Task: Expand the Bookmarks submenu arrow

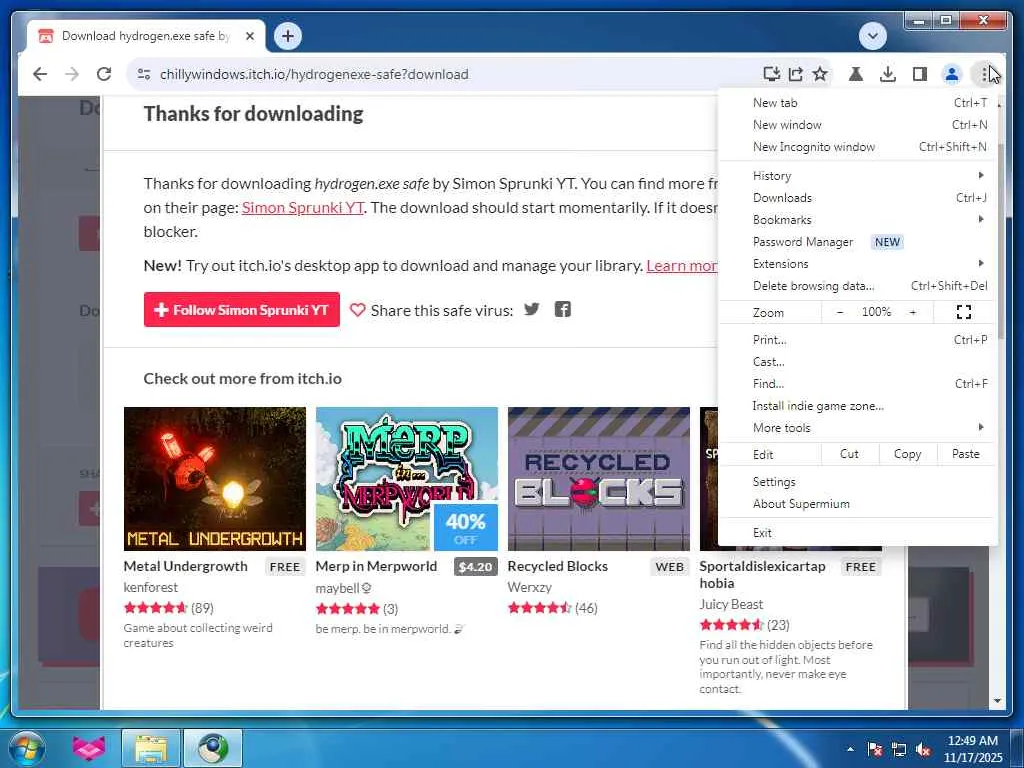Action: [980, 219]
